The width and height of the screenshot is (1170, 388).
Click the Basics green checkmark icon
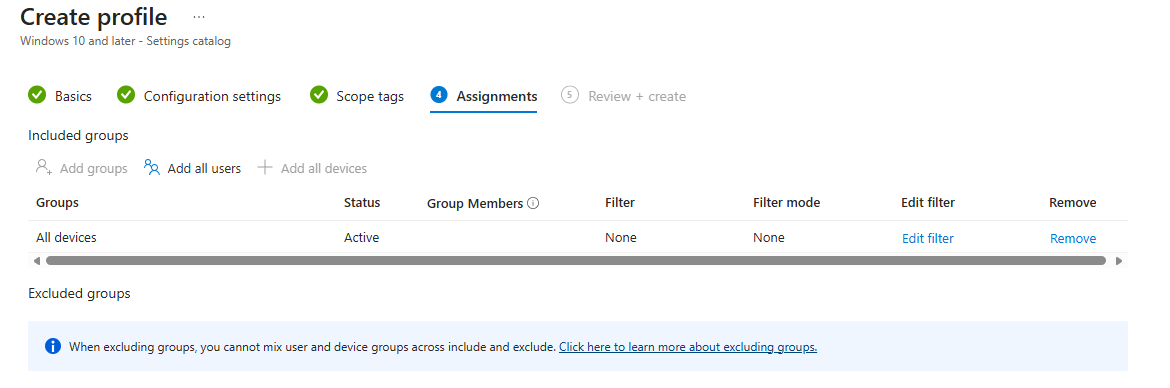[37, 96]
